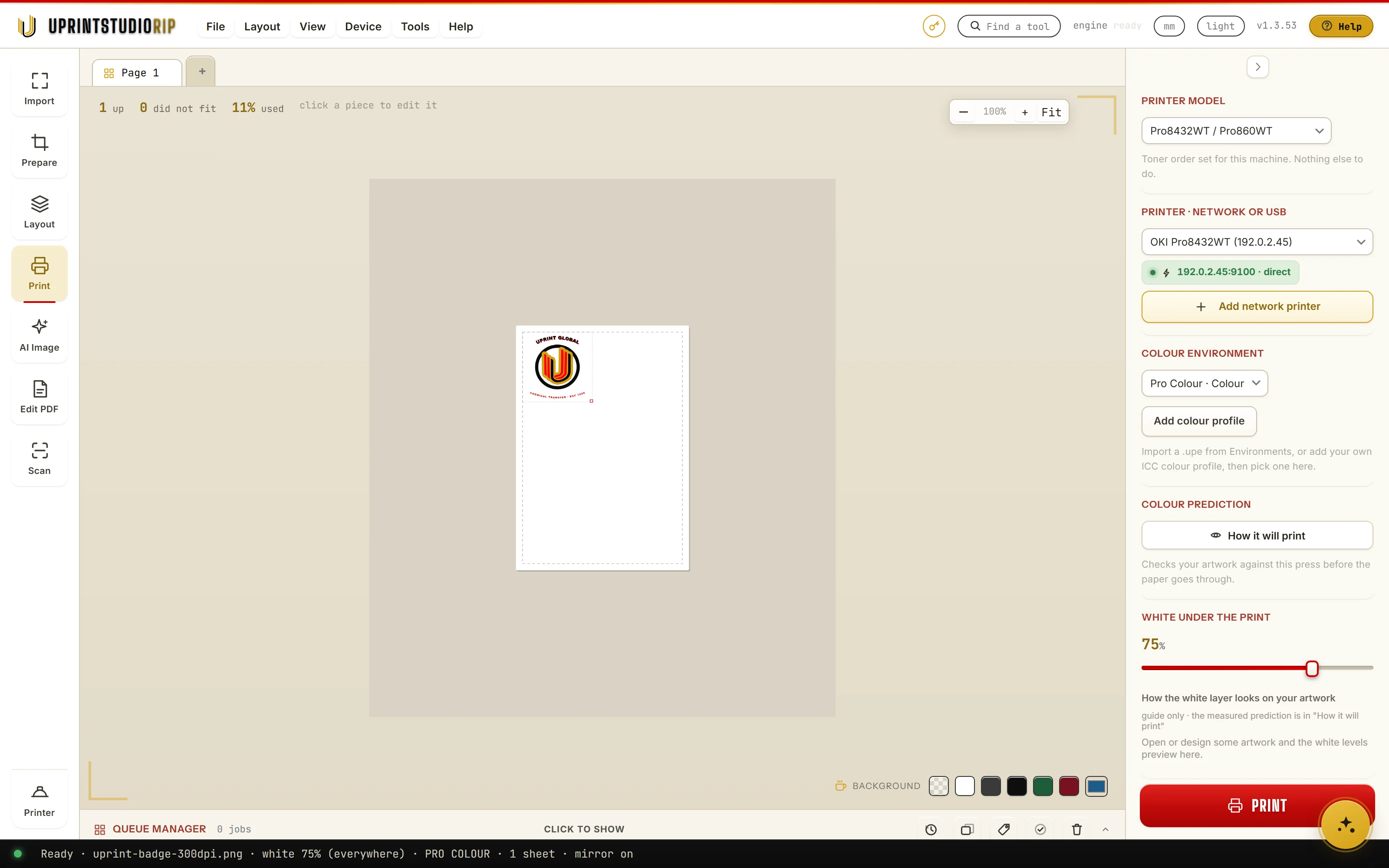Screen dimensions: 1389x868
Task: Click Add network printer button
Action: tap(1257, 306)
